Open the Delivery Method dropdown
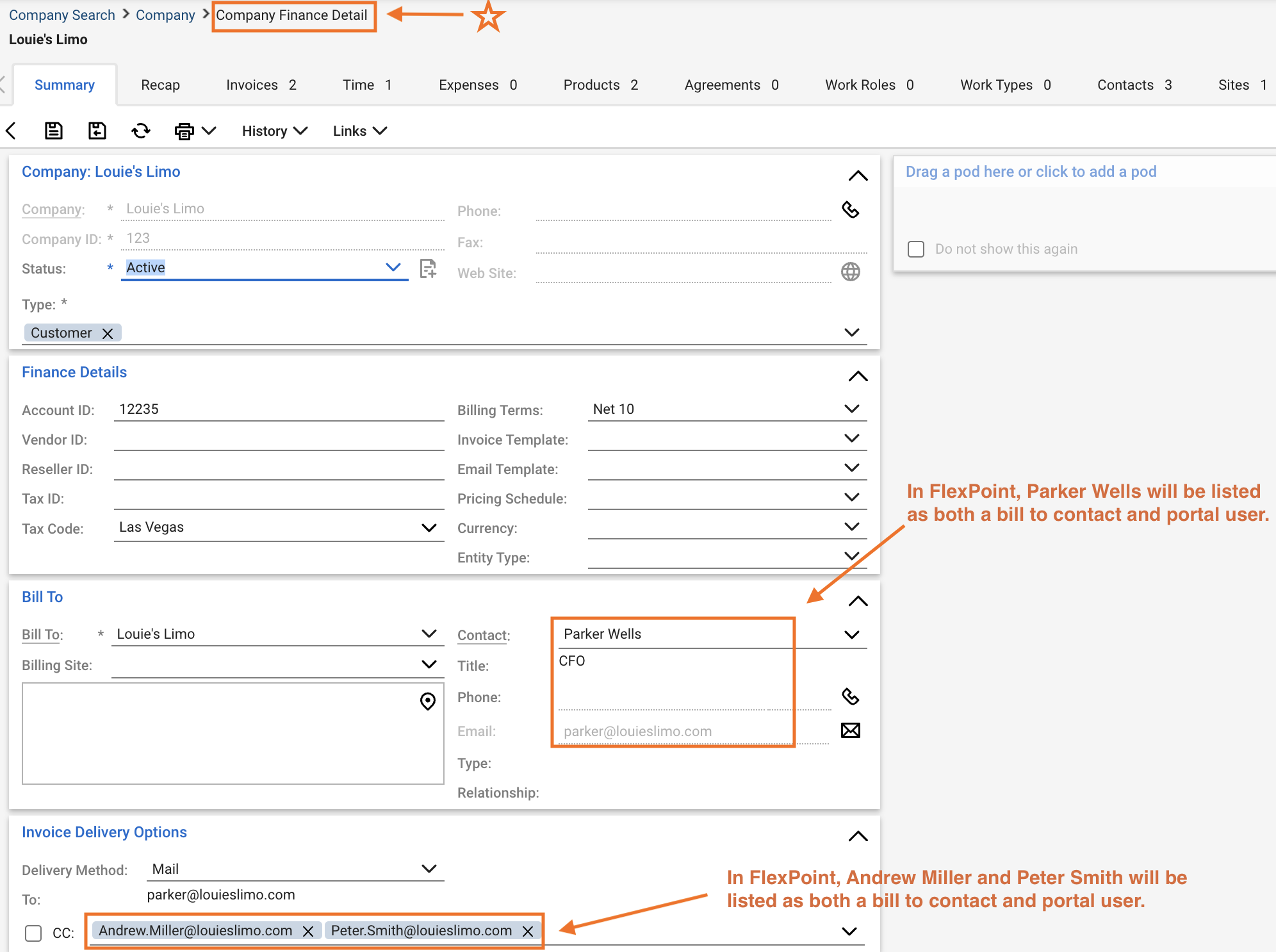 coord(429,869)
